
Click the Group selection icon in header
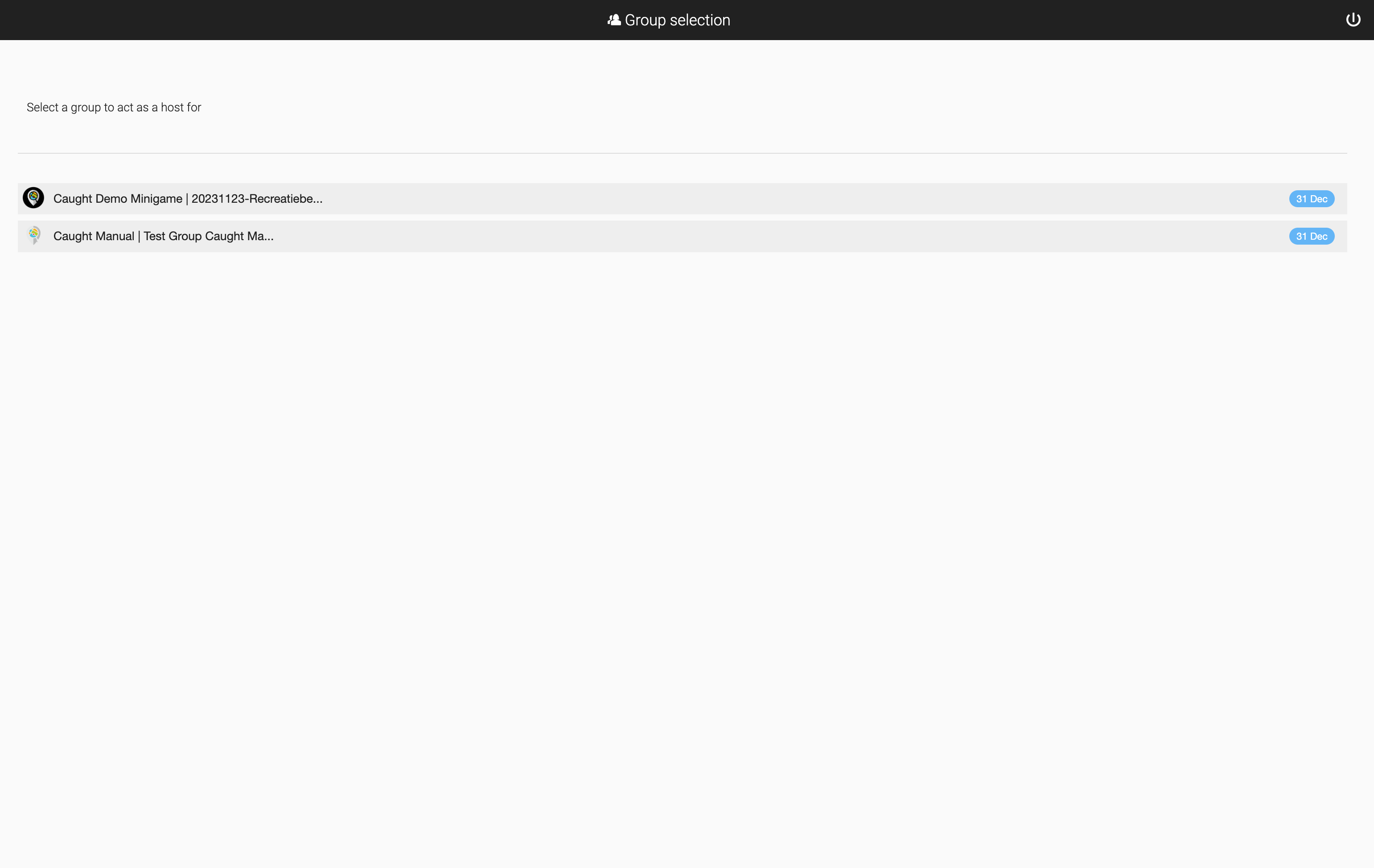tap(614, 19)
